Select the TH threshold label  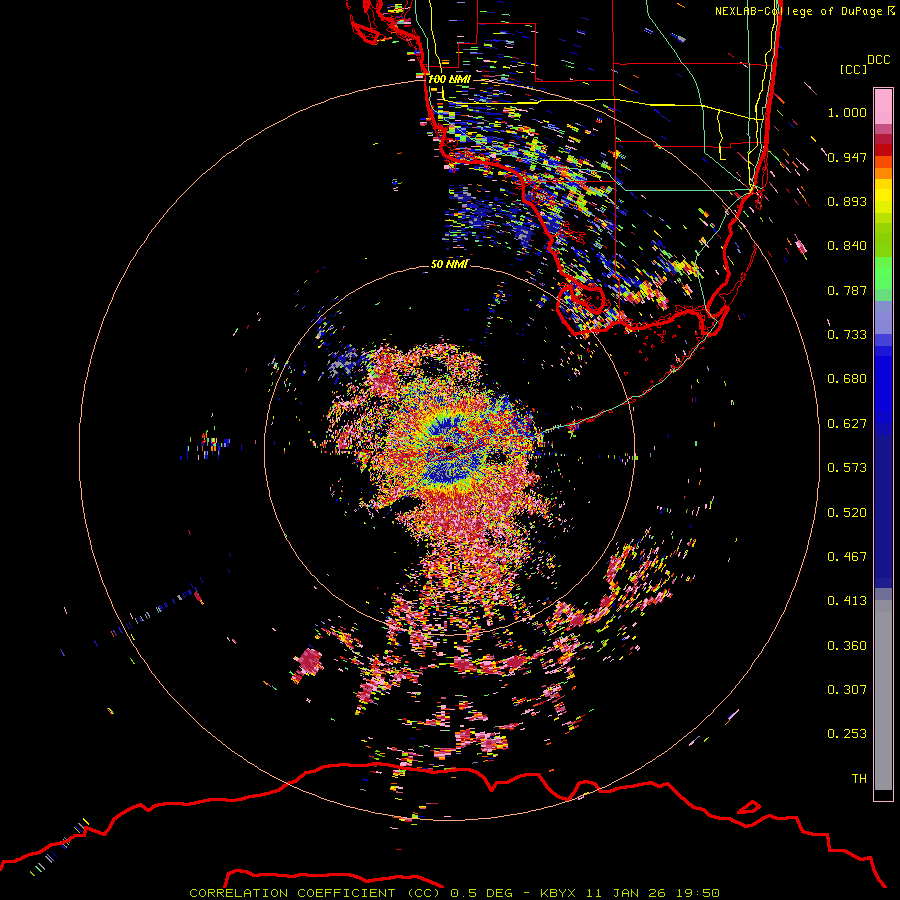(859, 779)
